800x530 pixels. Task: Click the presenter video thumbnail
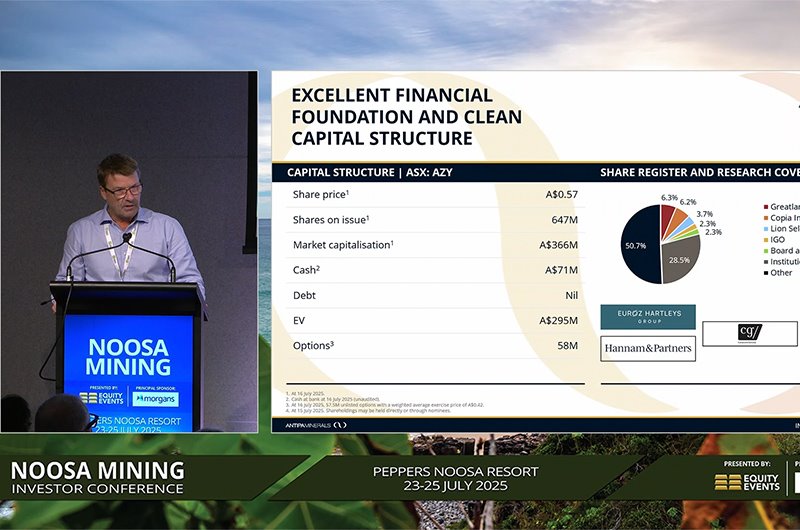pos(129,251)
